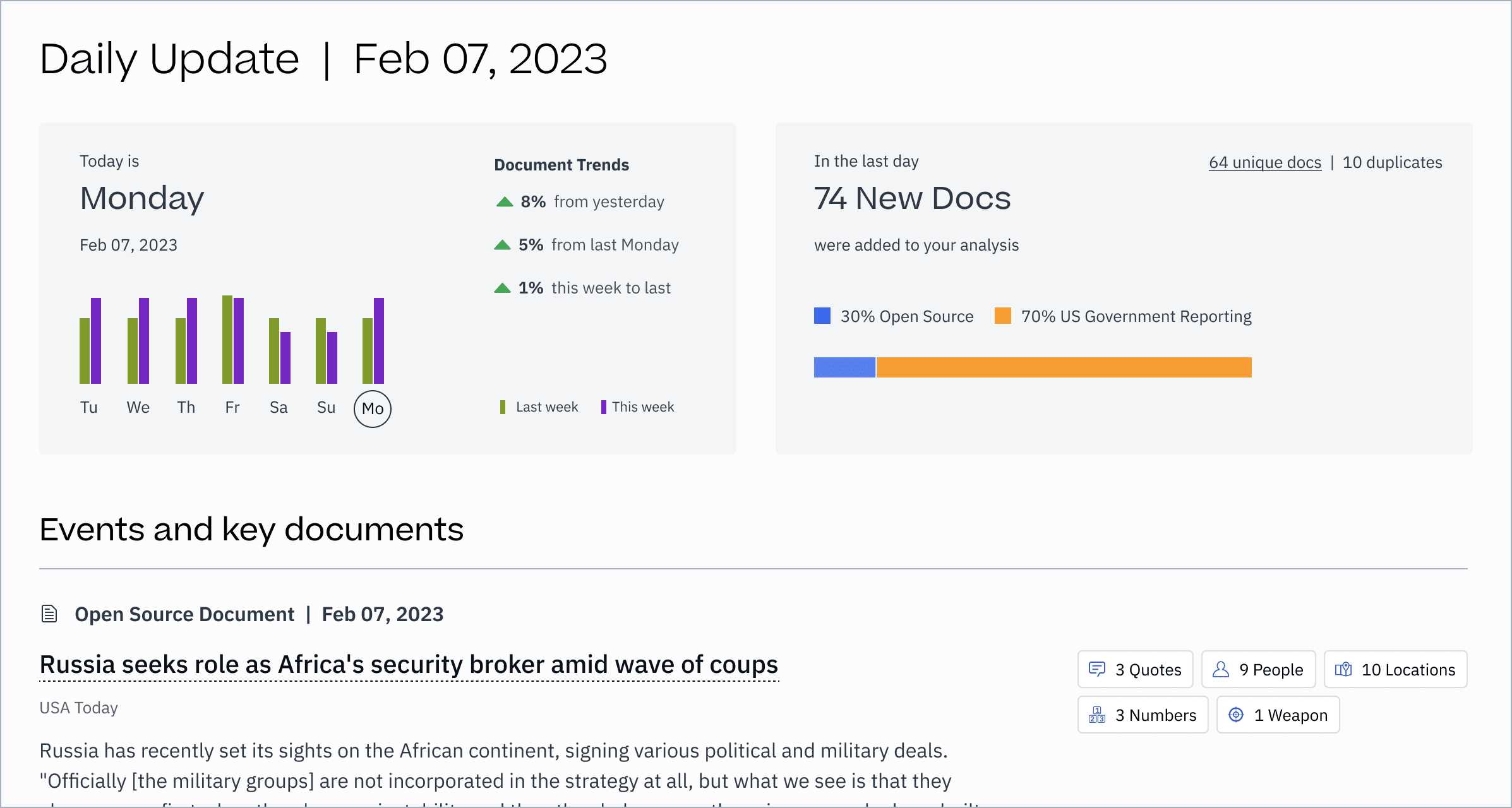This screenshot has height=808, width=1512.
Task: Click the crosshair Weapon icon
Action: pos(1236,715)
